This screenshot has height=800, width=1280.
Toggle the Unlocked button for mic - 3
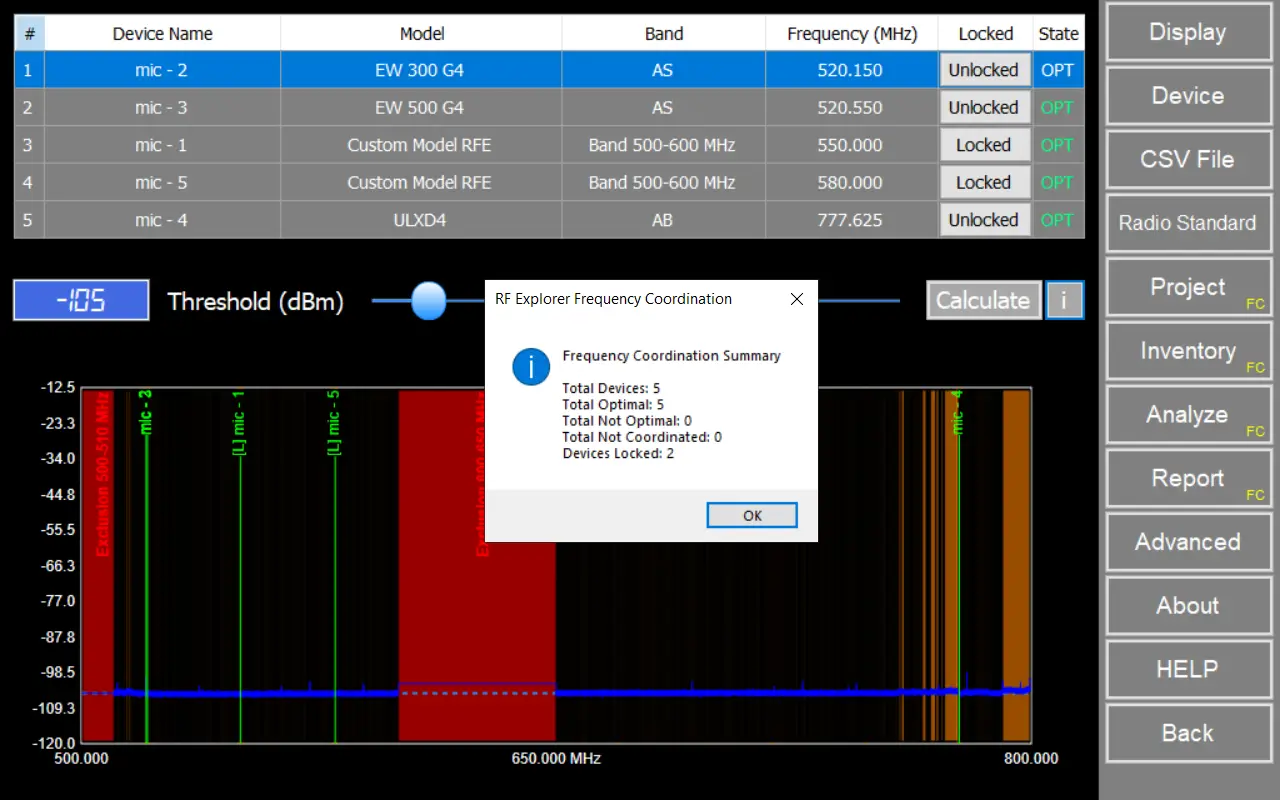point(984,108)
